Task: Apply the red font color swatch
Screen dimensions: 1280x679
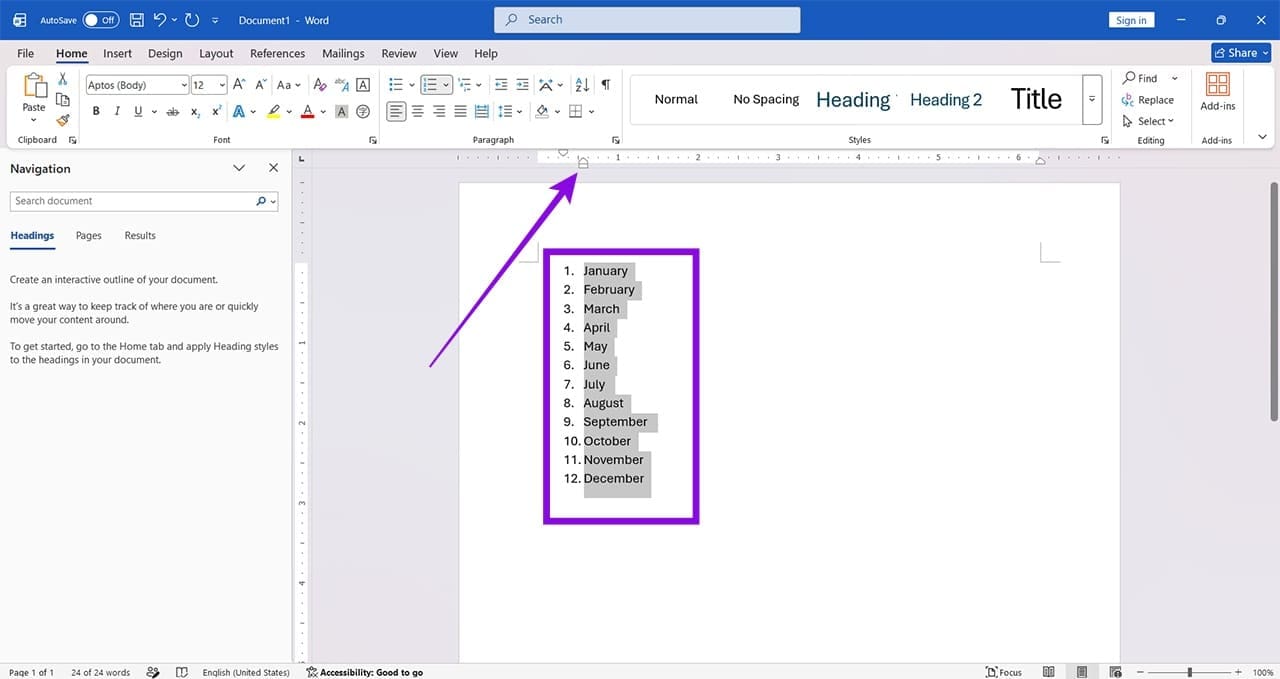Action: point(308,111)
